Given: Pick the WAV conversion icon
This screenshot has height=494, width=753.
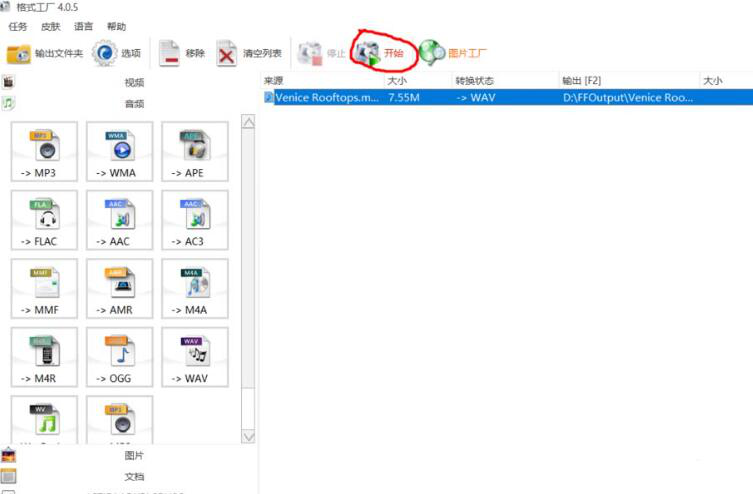Looking at the screenshot, I should 195,357.
